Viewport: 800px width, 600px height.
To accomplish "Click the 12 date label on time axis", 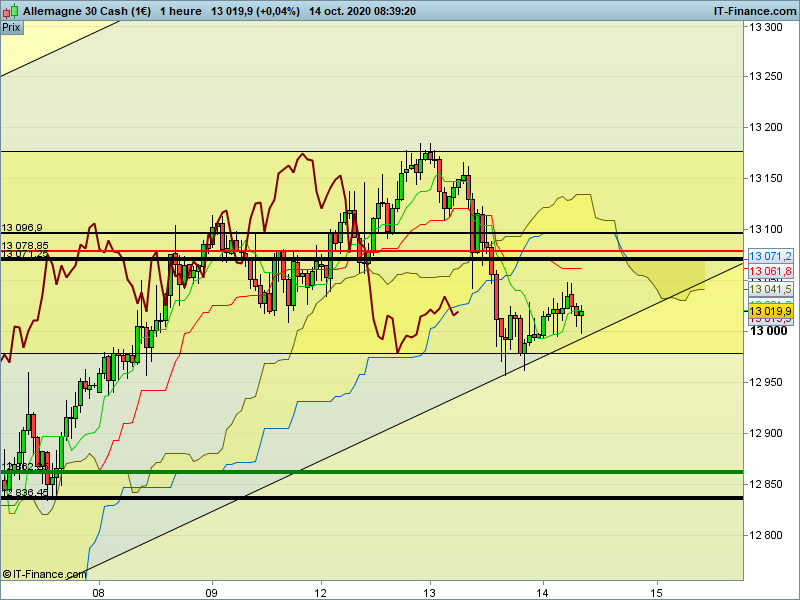I will (320, 593).
